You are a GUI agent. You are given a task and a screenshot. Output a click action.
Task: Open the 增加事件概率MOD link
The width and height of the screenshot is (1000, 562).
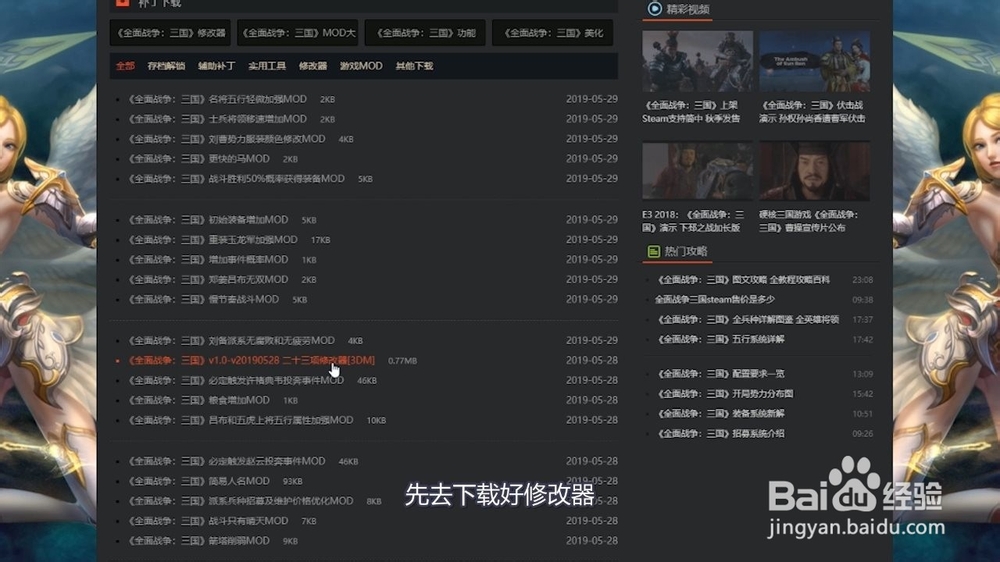(209, 259)
